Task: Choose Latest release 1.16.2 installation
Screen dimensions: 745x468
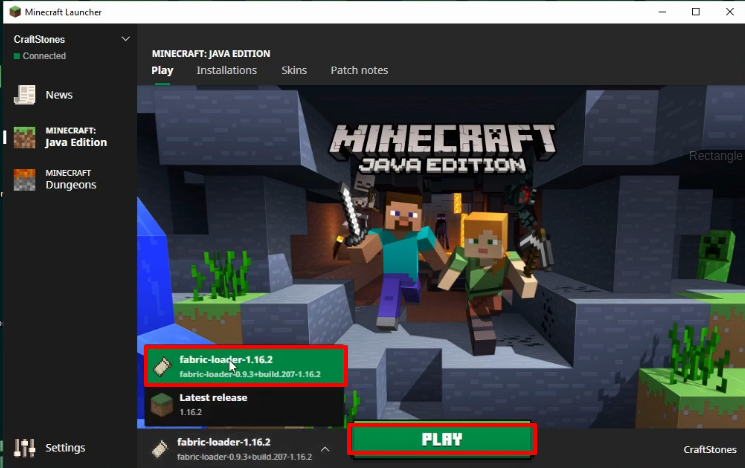Action: pyautogui.click(x=244, y=405)
